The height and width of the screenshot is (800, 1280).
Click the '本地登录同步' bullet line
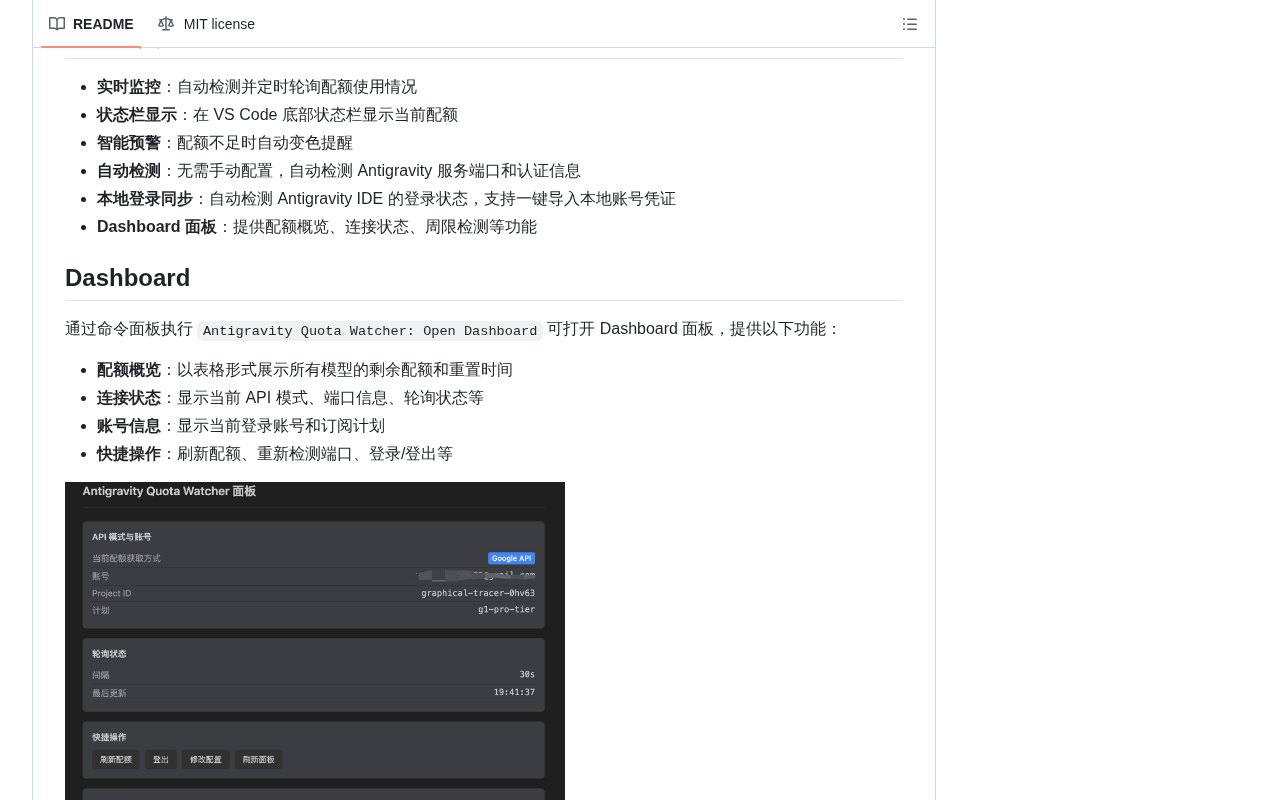386,199
